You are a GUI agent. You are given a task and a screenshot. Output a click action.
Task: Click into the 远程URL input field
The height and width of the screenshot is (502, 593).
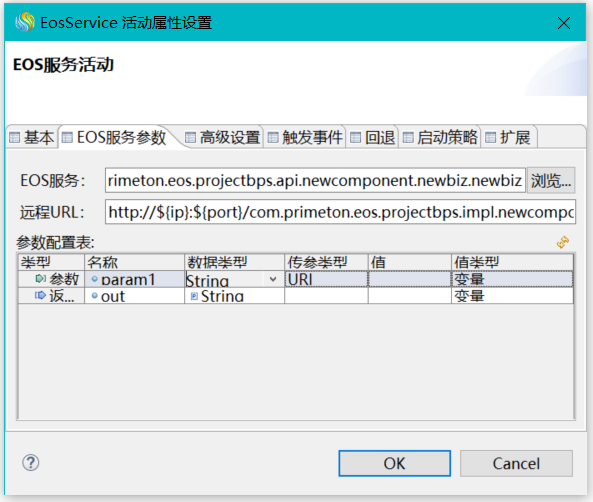click(x=340, y=212)
